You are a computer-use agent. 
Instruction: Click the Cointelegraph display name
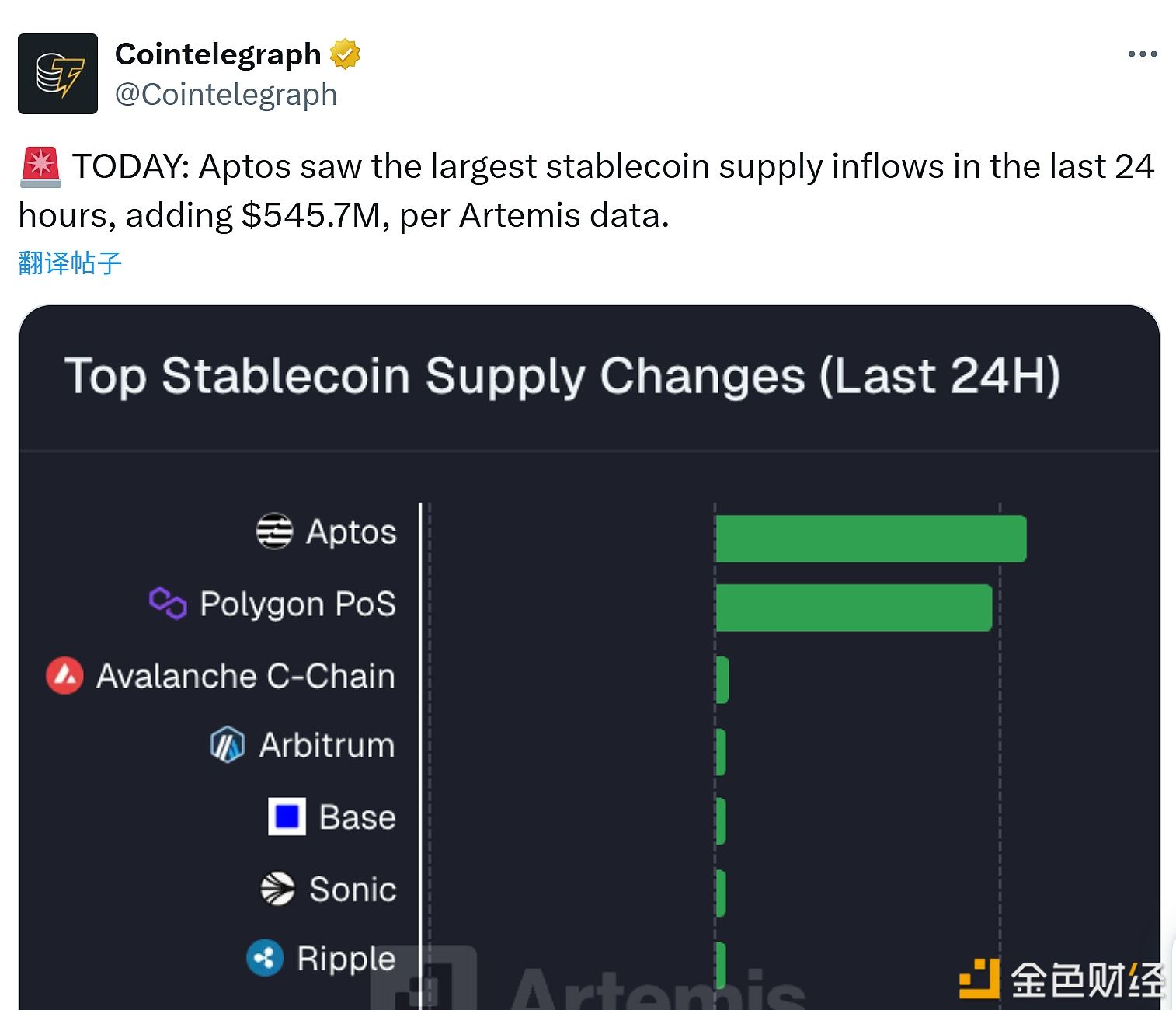tap(217, 54)
